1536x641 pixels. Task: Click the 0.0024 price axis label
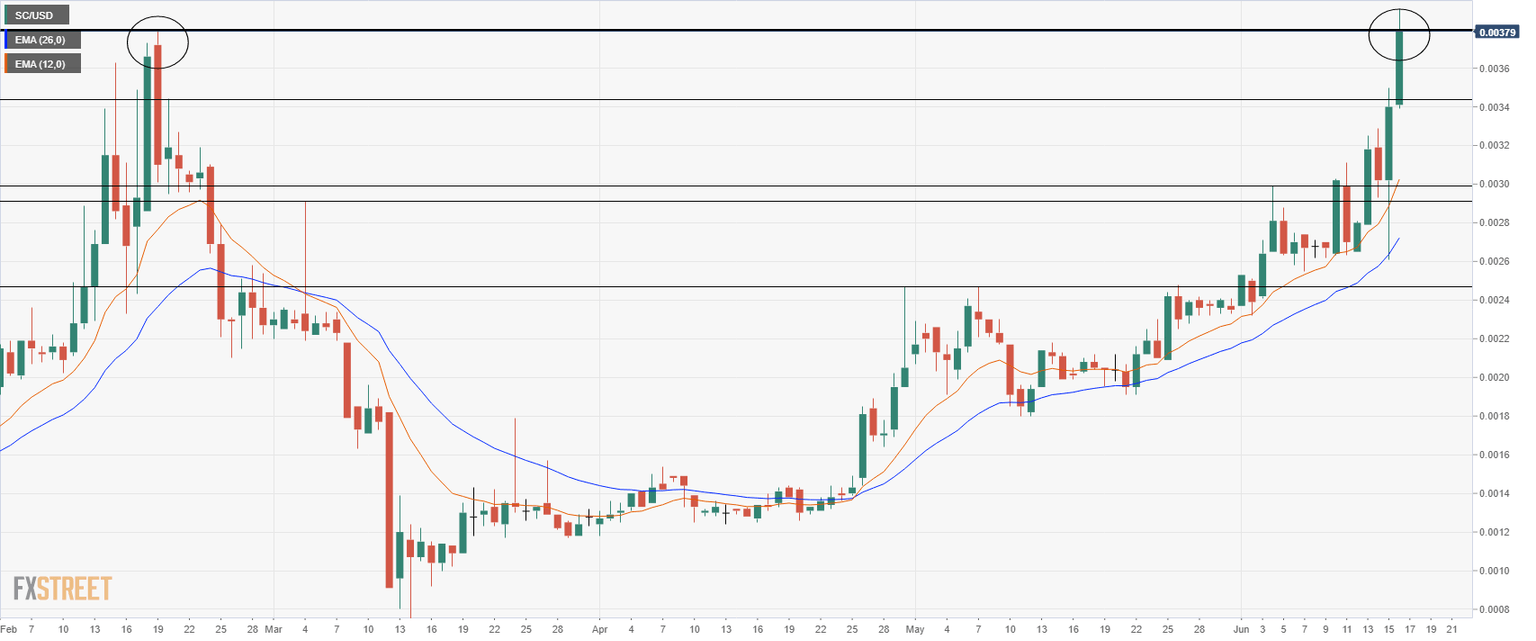1495,301
